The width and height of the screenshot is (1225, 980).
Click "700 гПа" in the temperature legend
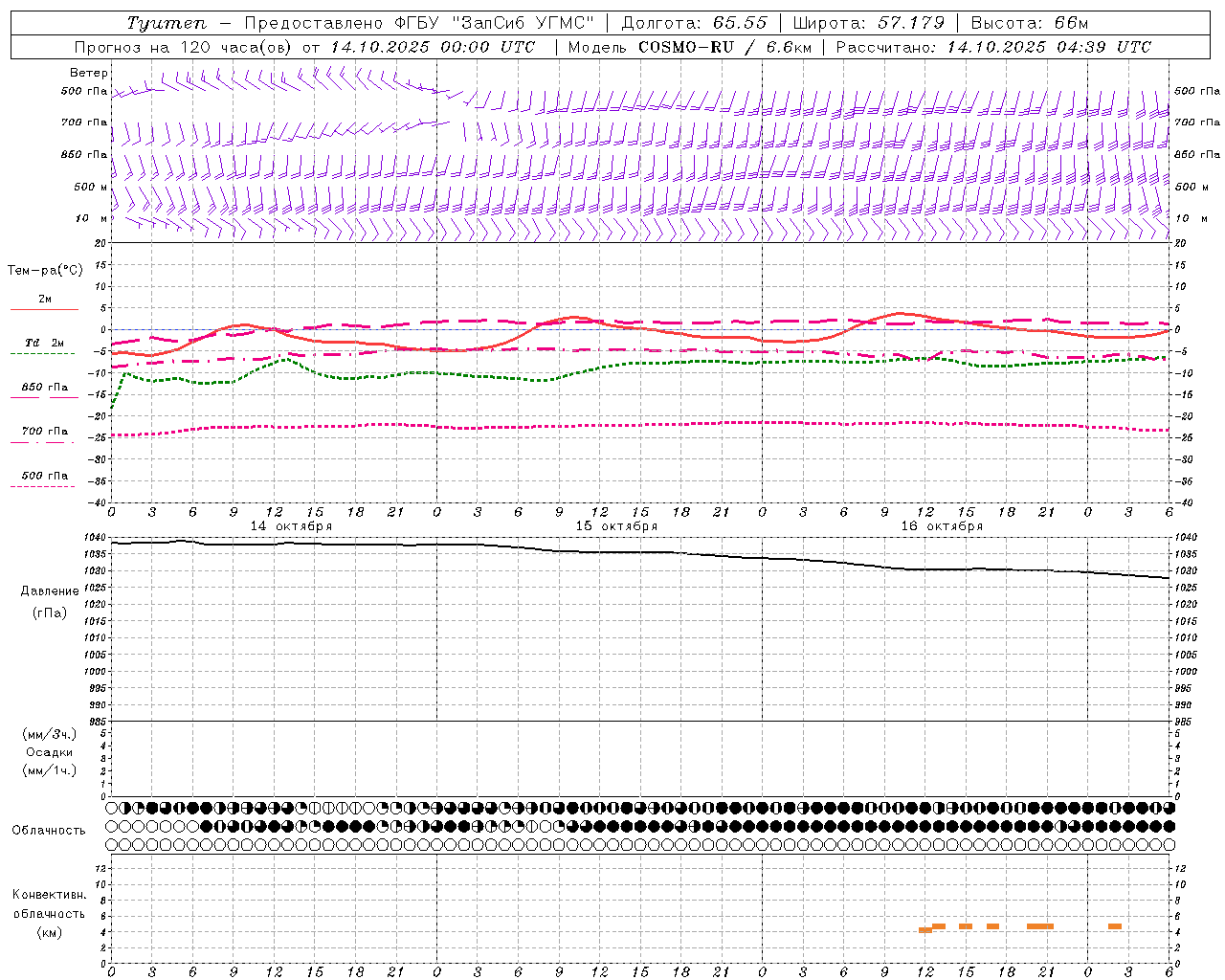(45, 432)
